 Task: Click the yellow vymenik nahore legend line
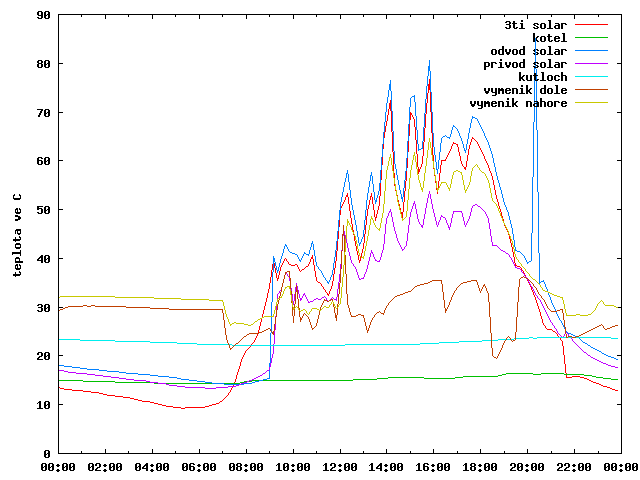tap(591, 103)
